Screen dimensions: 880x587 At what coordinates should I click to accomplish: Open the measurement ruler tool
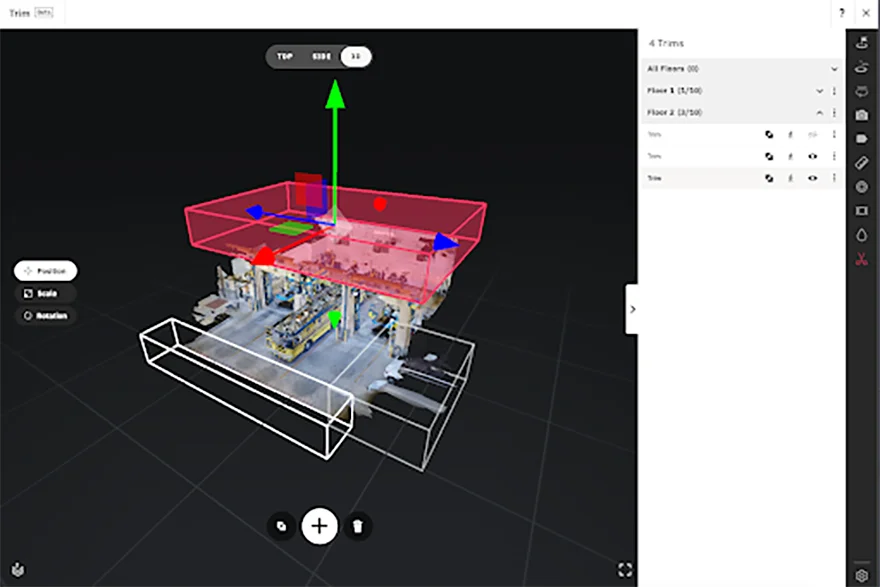[862, 163]
